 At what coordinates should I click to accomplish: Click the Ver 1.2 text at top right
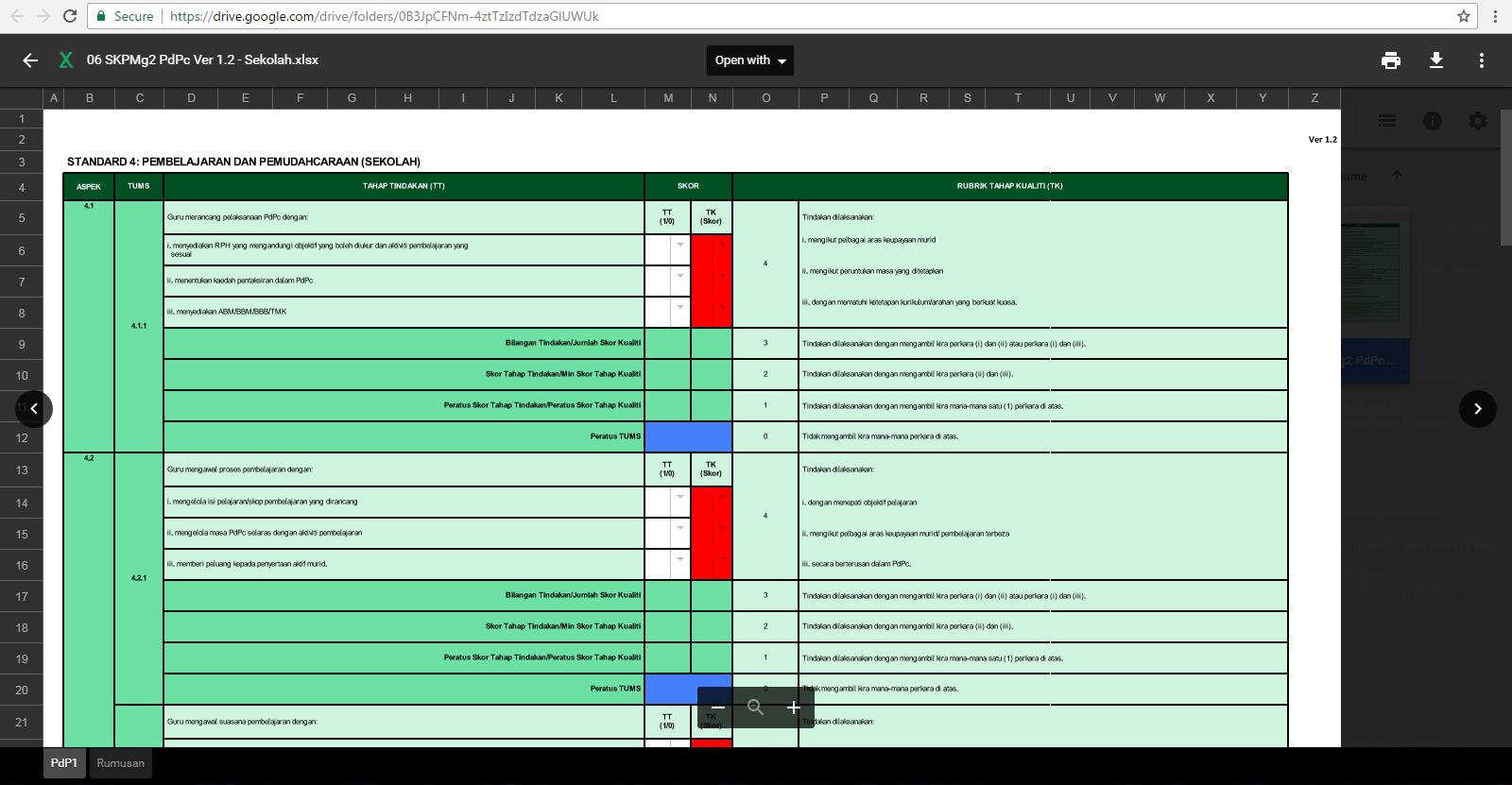[x=1322, y=140]
